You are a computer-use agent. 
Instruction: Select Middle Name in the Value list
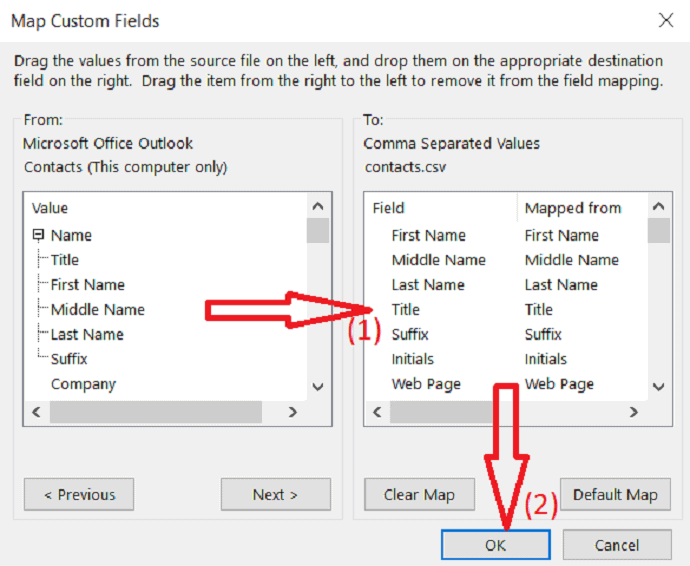(x=98, y=309)
